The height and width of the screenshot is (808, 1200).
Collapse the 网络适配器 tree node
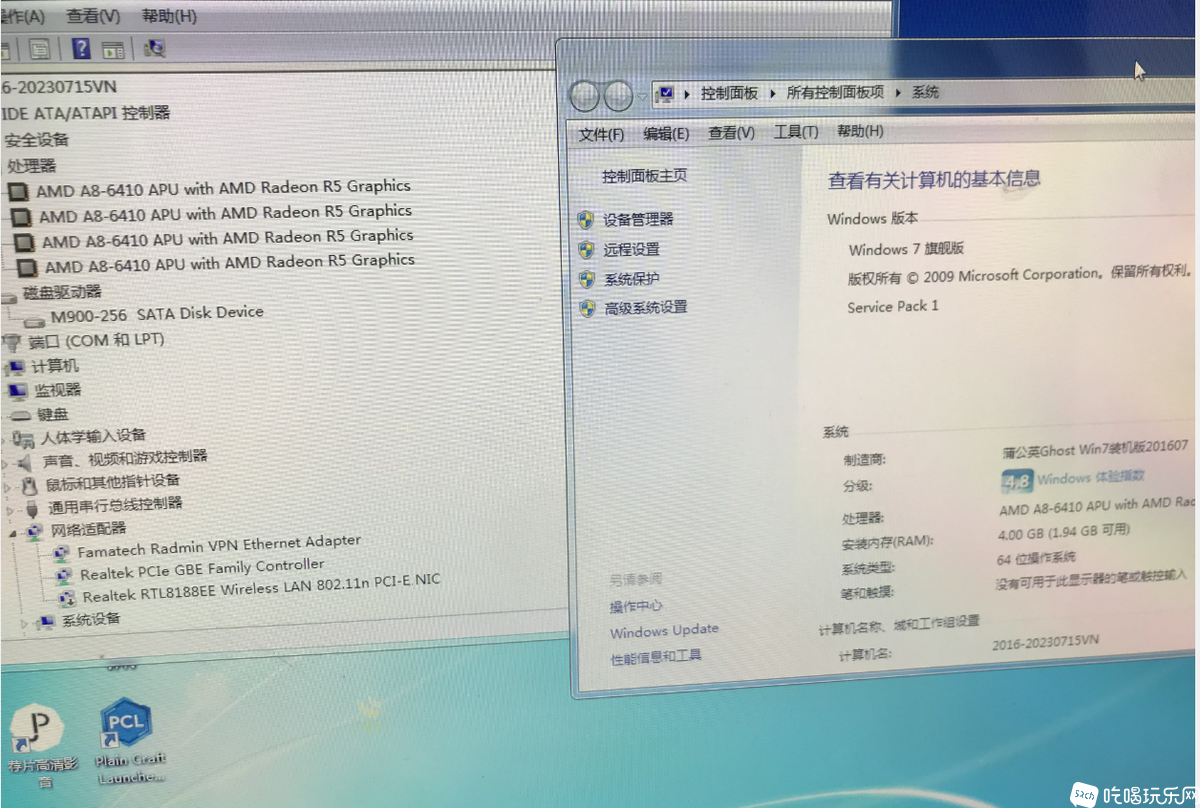pos(14,533)
